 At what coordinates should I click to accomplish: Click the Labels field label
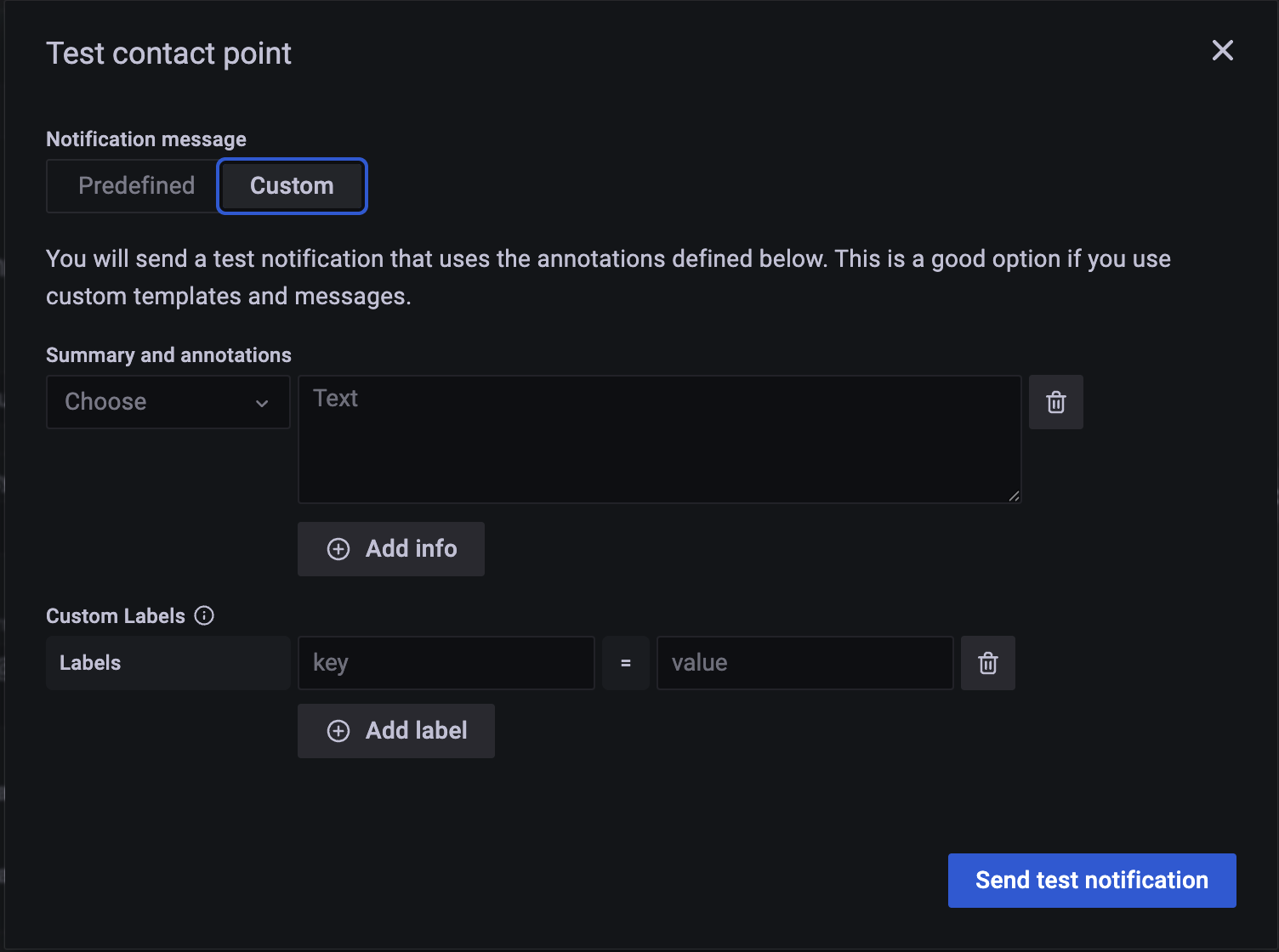click(x=90, y=663)
